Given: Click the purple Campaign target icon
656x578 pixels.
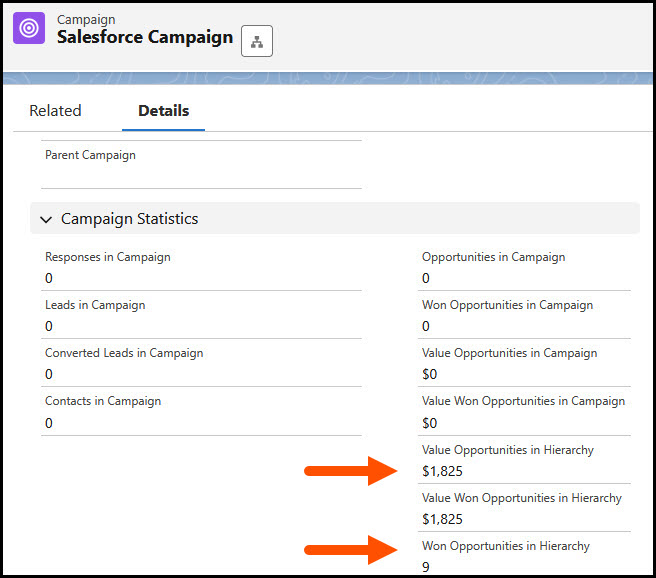Looking at the screenshot, I should click(x=29, y=28).
